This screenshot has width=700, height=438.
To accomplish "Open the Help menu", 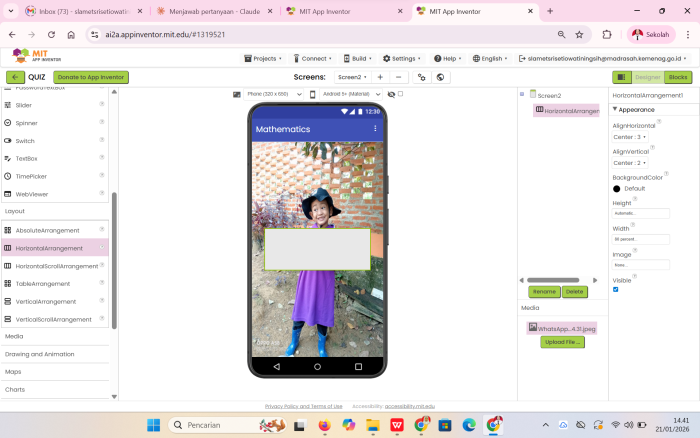I will pos(448,58).
